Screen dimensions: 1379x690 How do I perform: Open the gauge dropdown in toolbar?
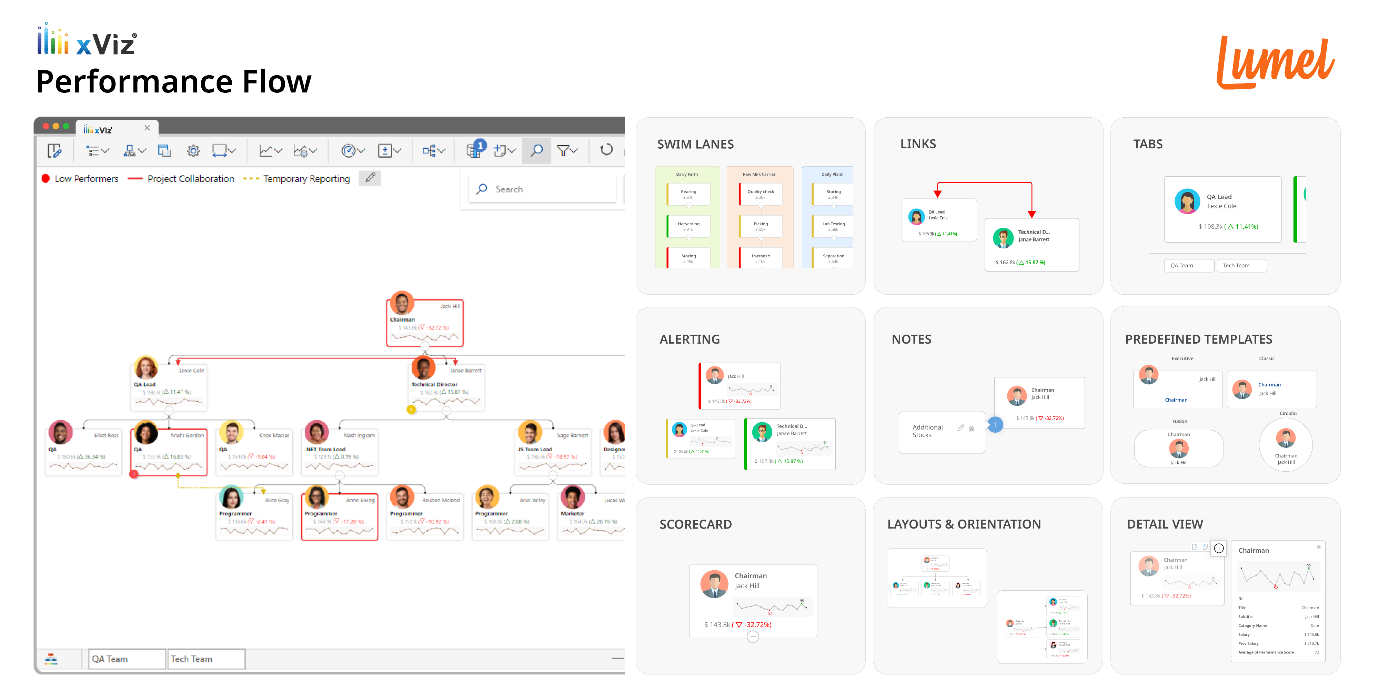tap(353, 150)
